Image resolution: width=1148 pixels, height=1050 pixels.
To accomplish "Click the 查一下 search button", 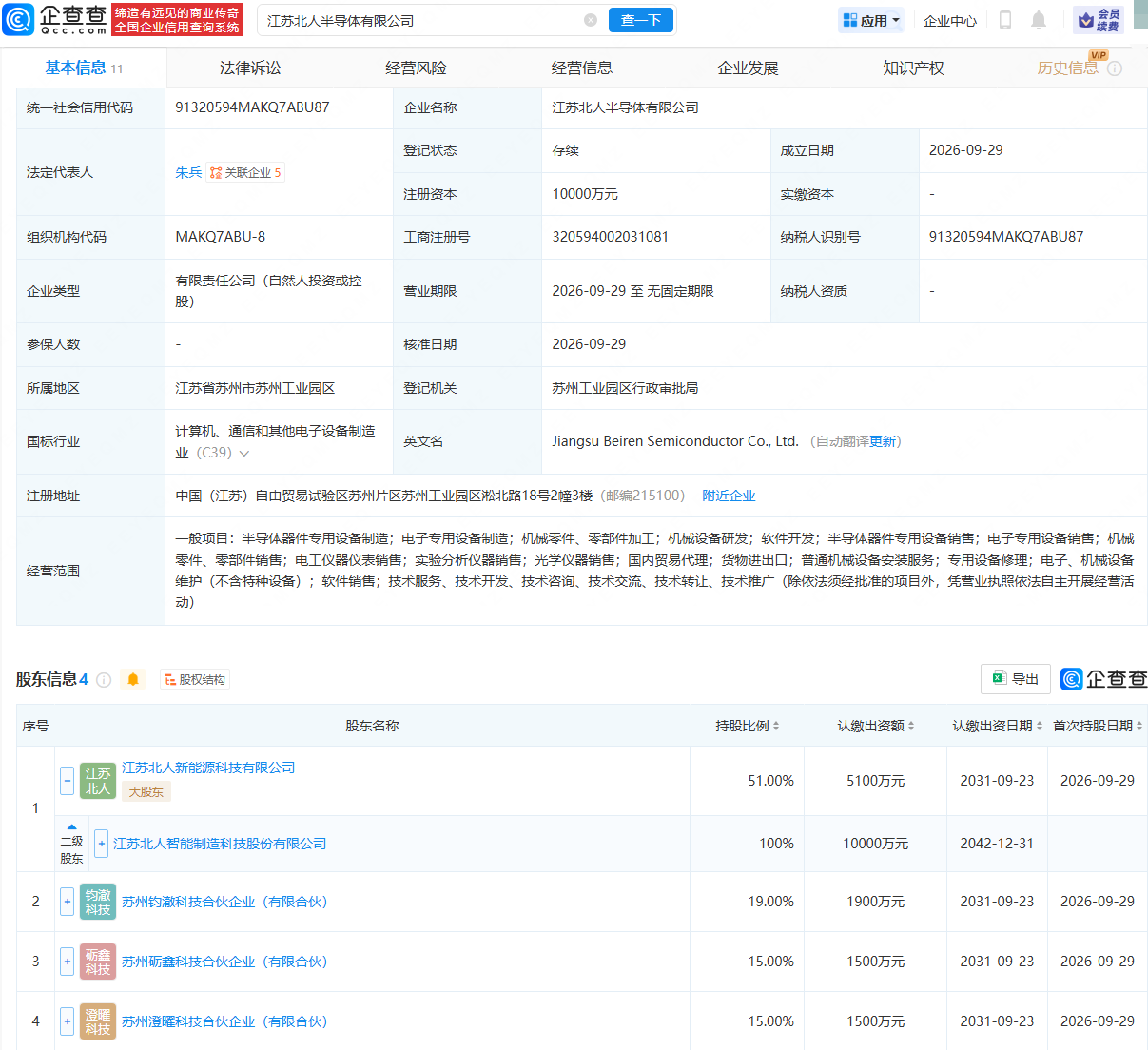I will click(641, 20).
